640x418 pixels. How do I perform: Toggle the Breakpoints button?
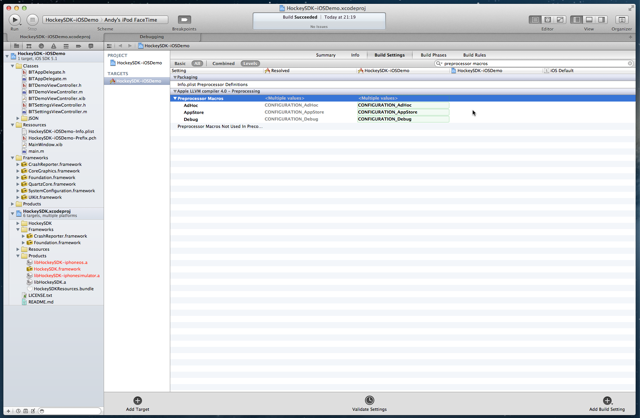(184, 20)
